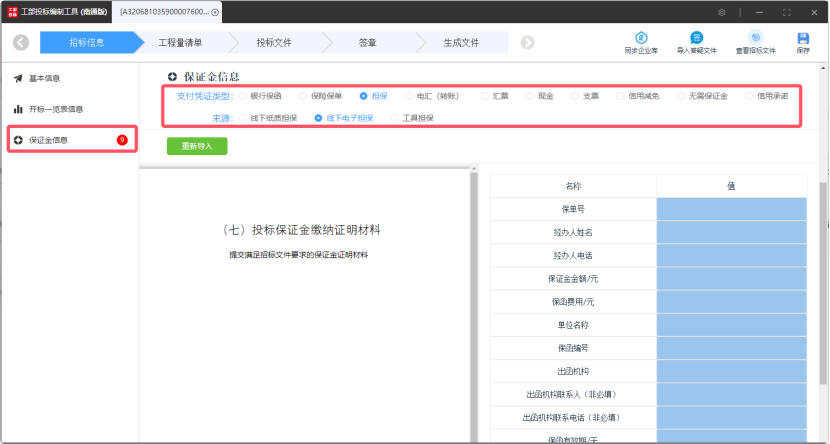Click the green 重新导入 button
The height and width of the screenshot is (444, 830).
pos(197,145)
